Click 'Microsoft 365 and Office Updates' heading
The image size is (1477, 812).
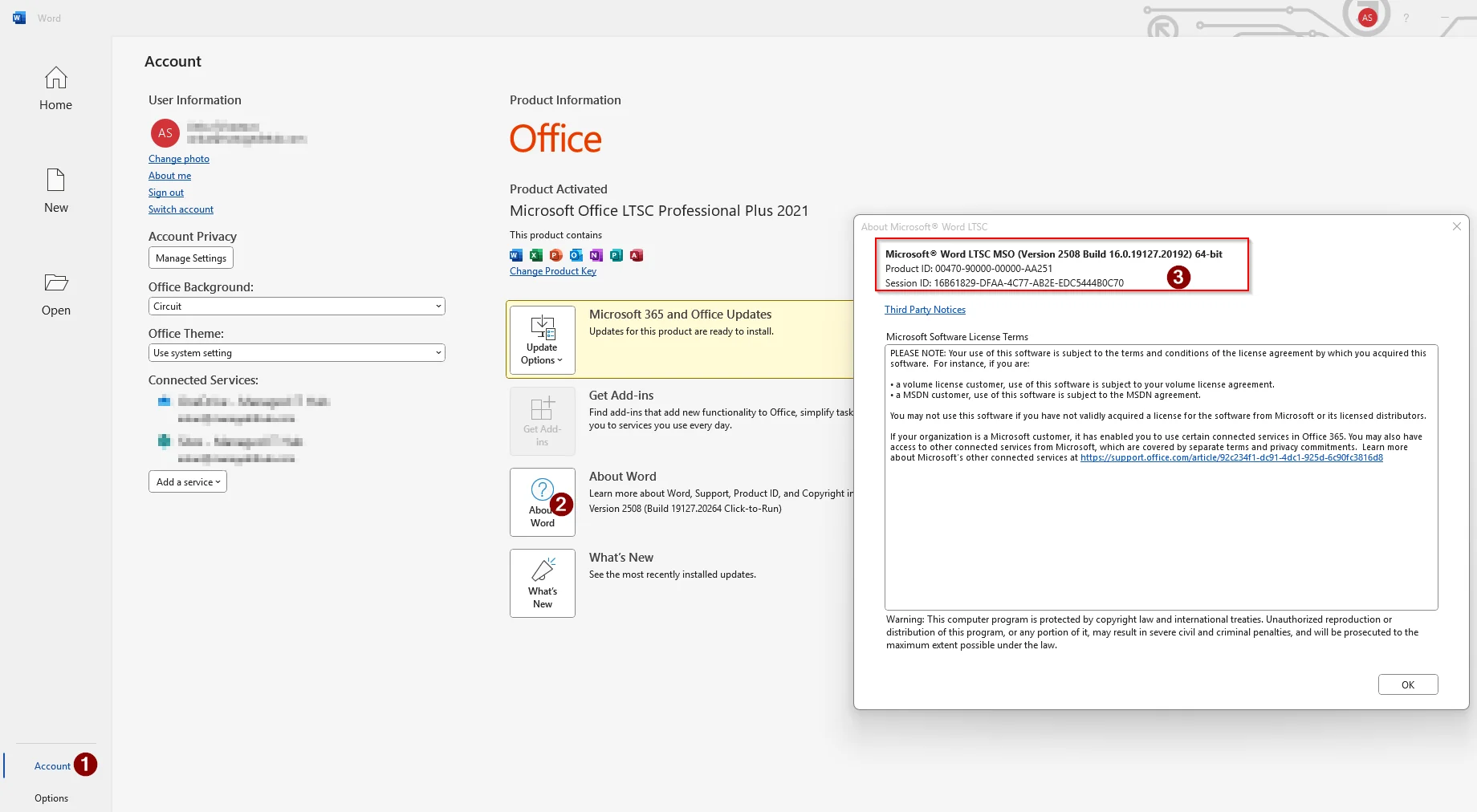pyautogui.click(x=681, y=315)
